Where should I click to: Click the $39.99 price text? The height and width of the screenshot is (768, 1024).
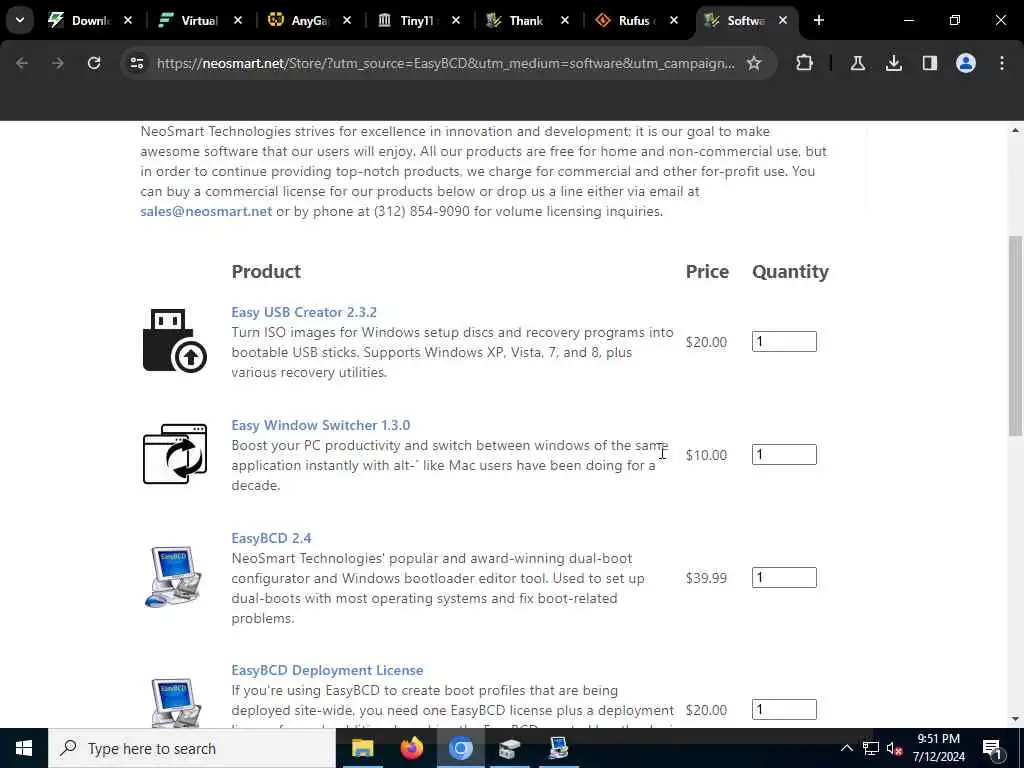coord(706,578)
